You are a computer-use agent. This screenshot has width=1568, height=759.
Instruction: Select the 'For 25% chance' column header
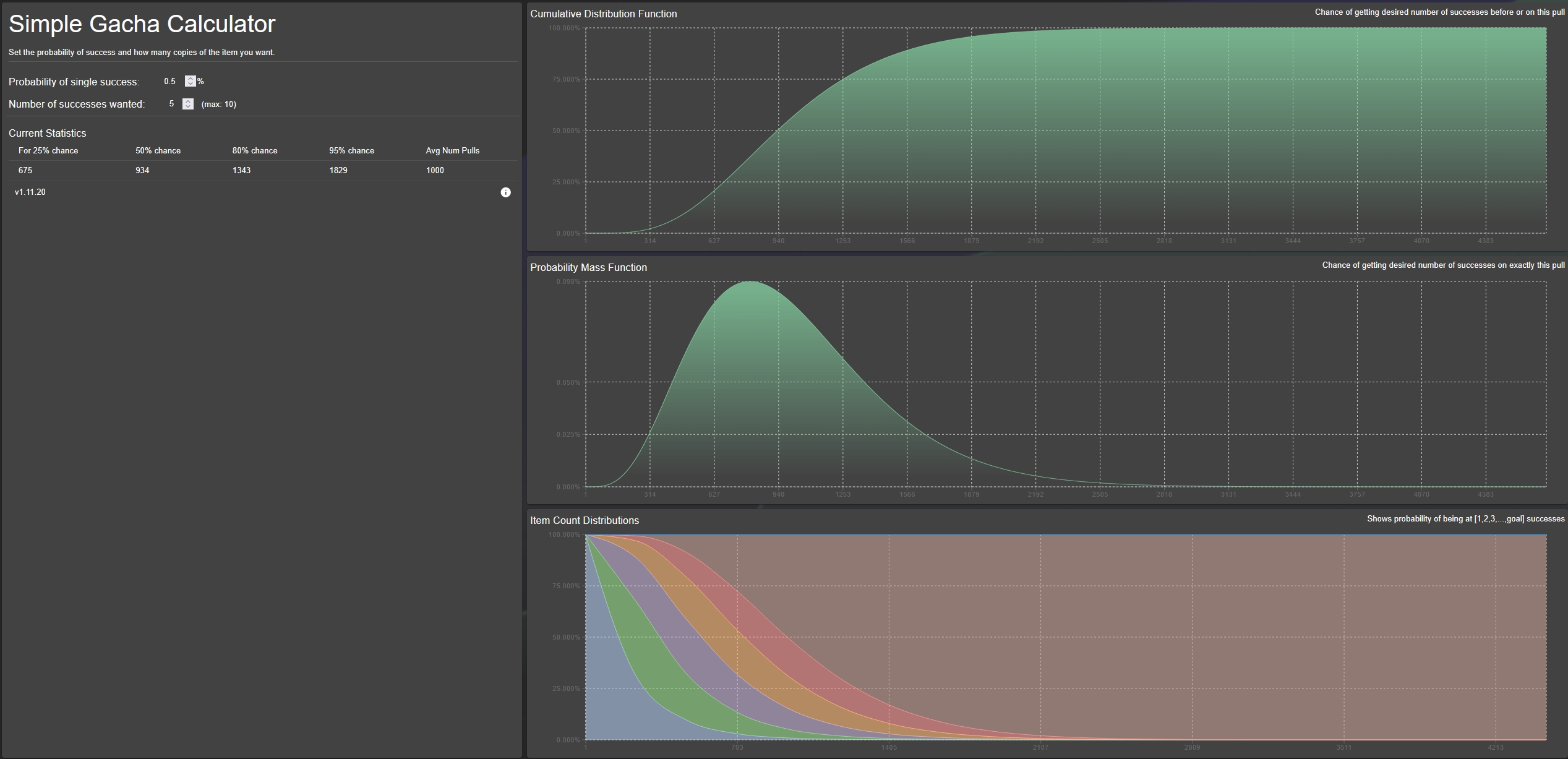click(48, 150)
